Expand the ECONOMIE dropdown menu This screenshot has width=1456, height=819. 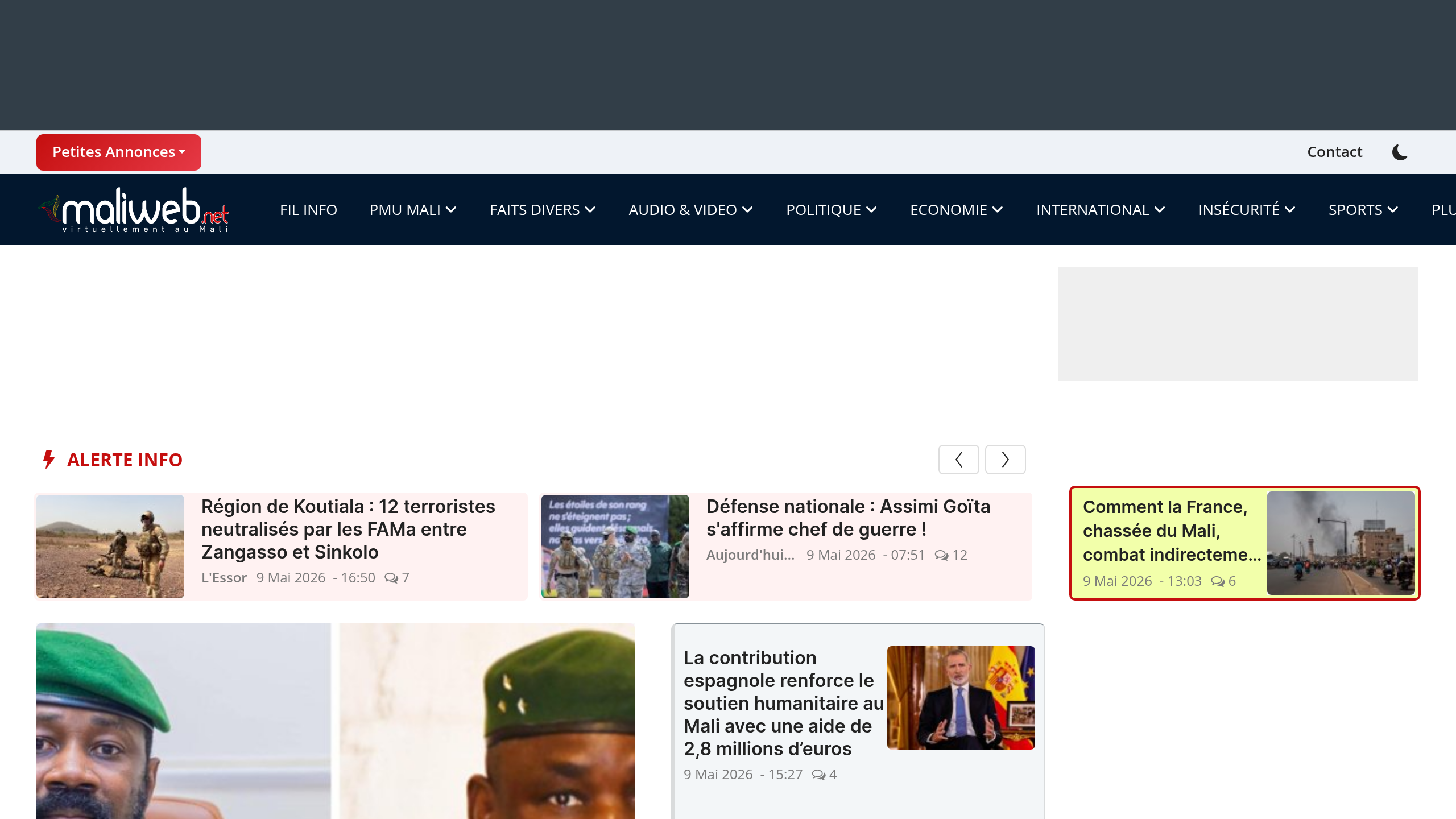pos(956,210)
